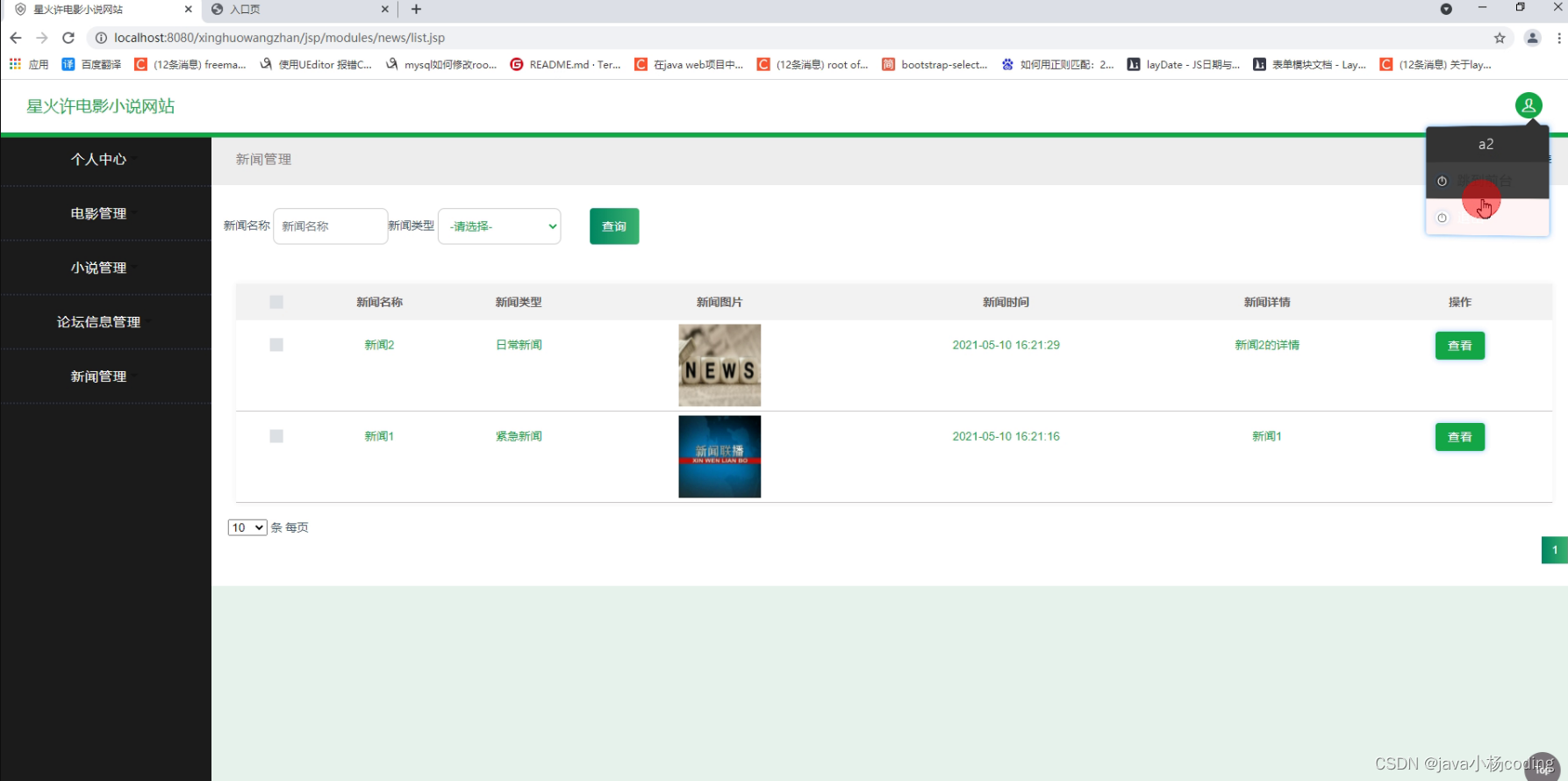This screenshot has width=1568, height=781.
Task: Open 百度翻译 bookmark
Action: point(91,64)
